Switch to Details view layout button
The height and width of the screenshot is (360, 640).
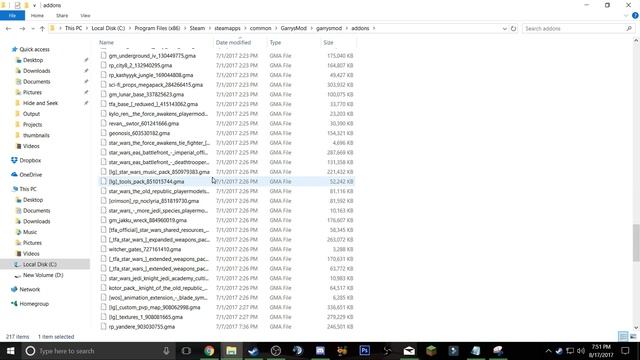pos(623,336)
